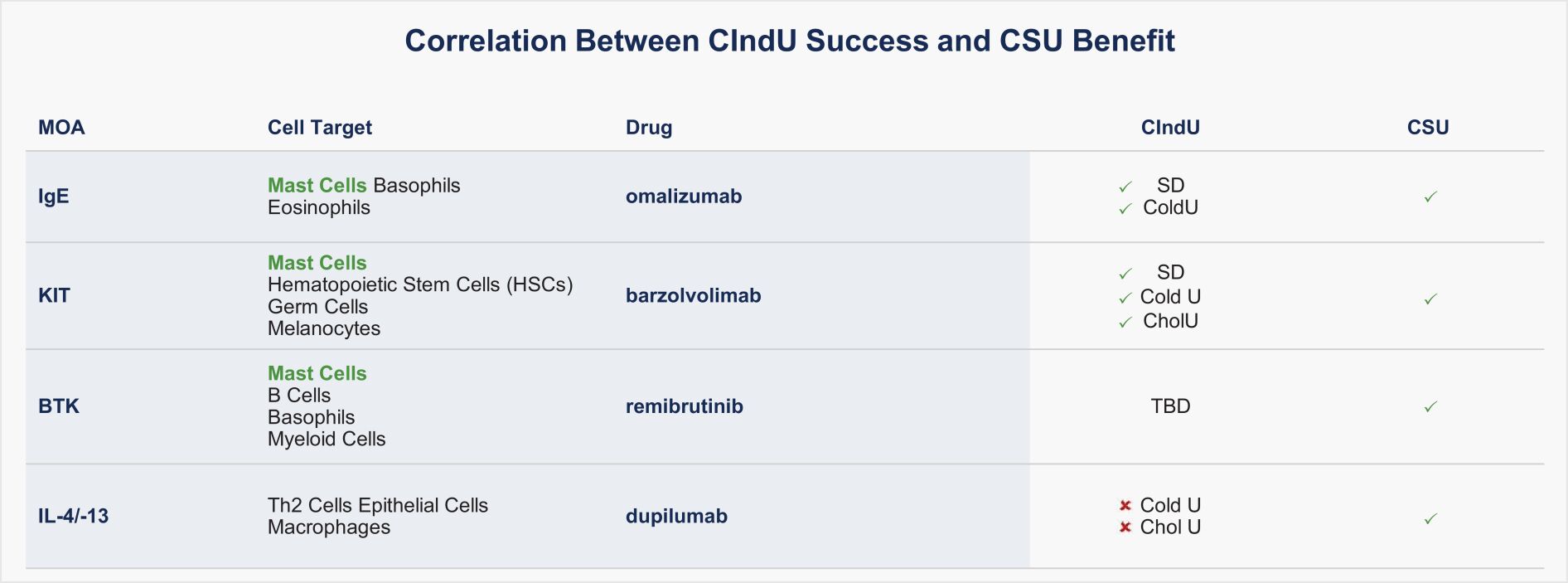Click the remibrutinib drug name

click(x=684, y=406)
